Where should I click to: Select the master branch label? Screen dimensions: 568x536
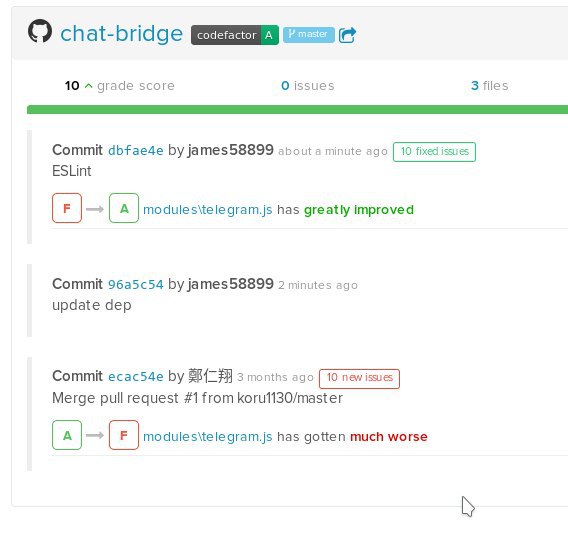click(x=309, y=35)
